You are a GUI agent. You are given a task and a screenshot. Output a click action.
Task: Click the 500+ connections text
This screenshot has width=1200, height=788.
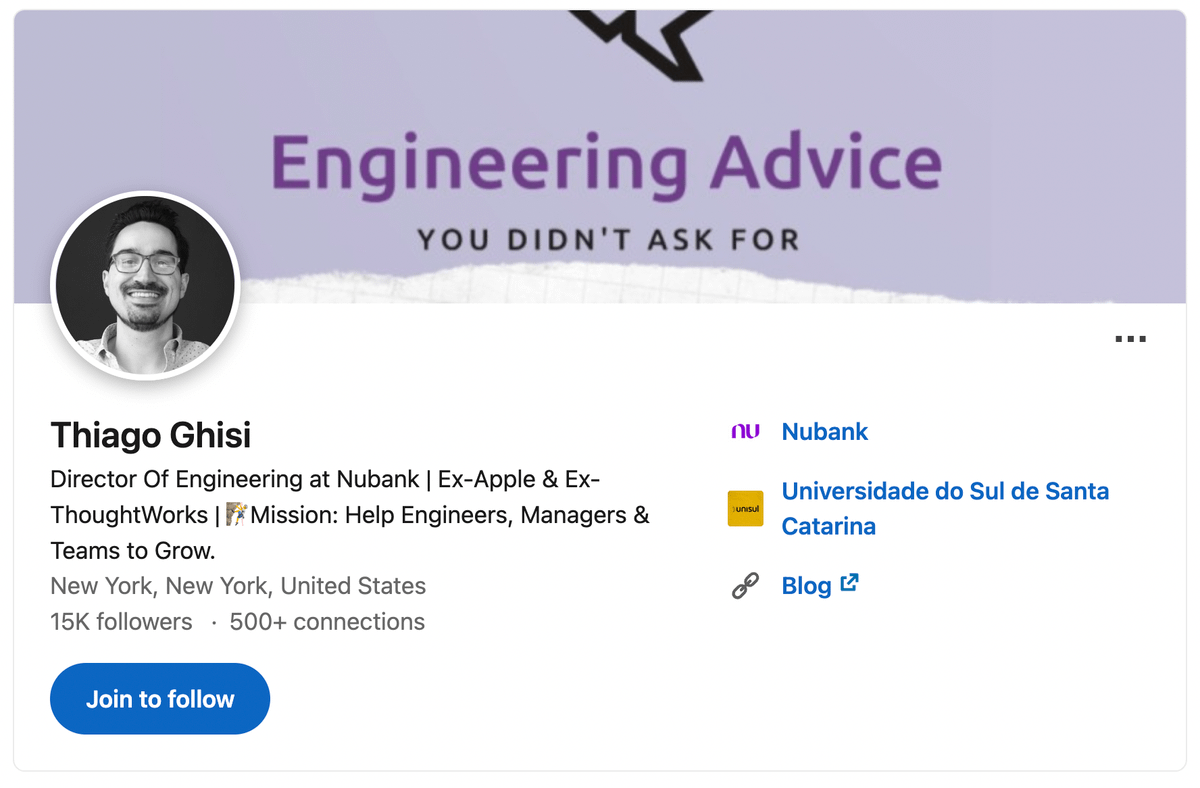point(327,622)
